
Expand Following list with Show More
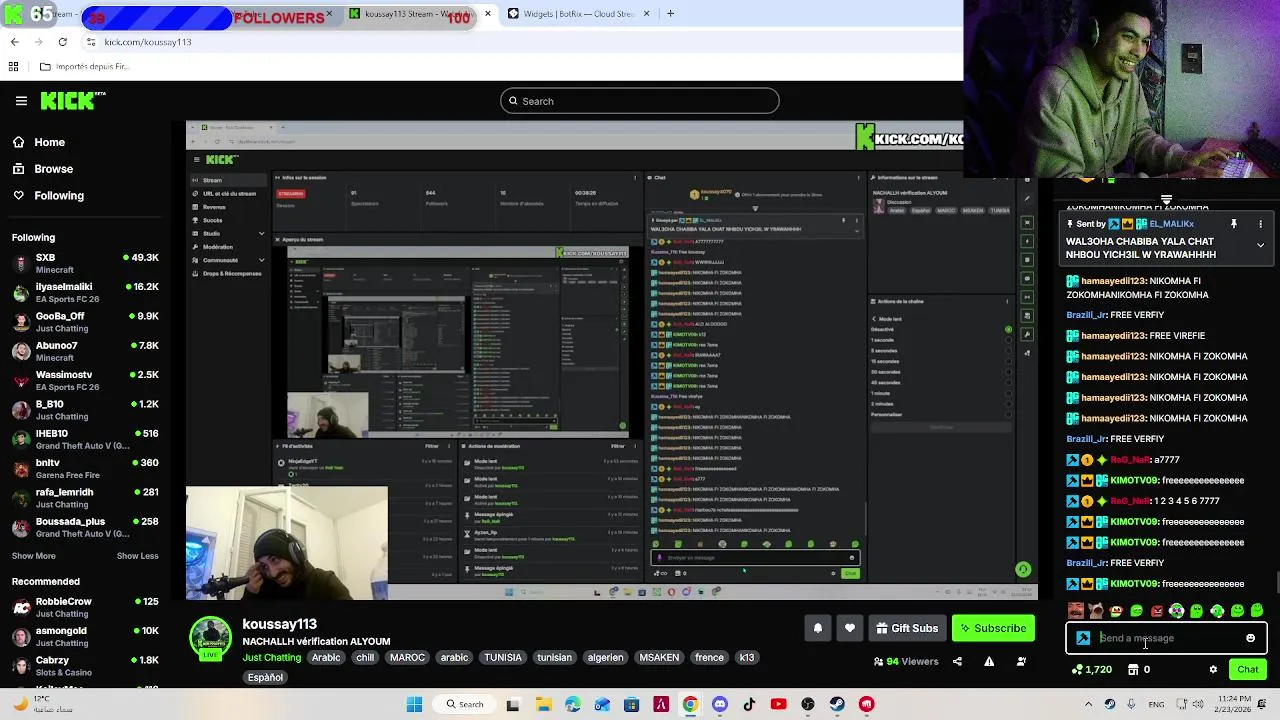34,556
